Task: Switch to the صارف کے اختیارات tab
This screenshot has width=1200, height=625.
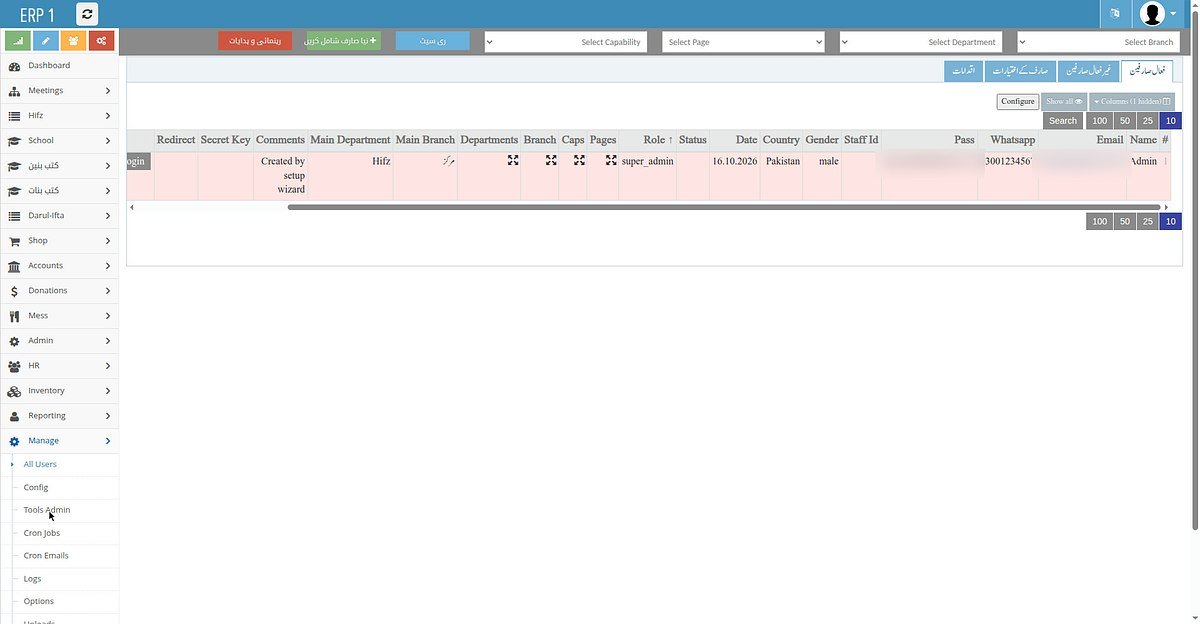Action: tap(1020, 70)
